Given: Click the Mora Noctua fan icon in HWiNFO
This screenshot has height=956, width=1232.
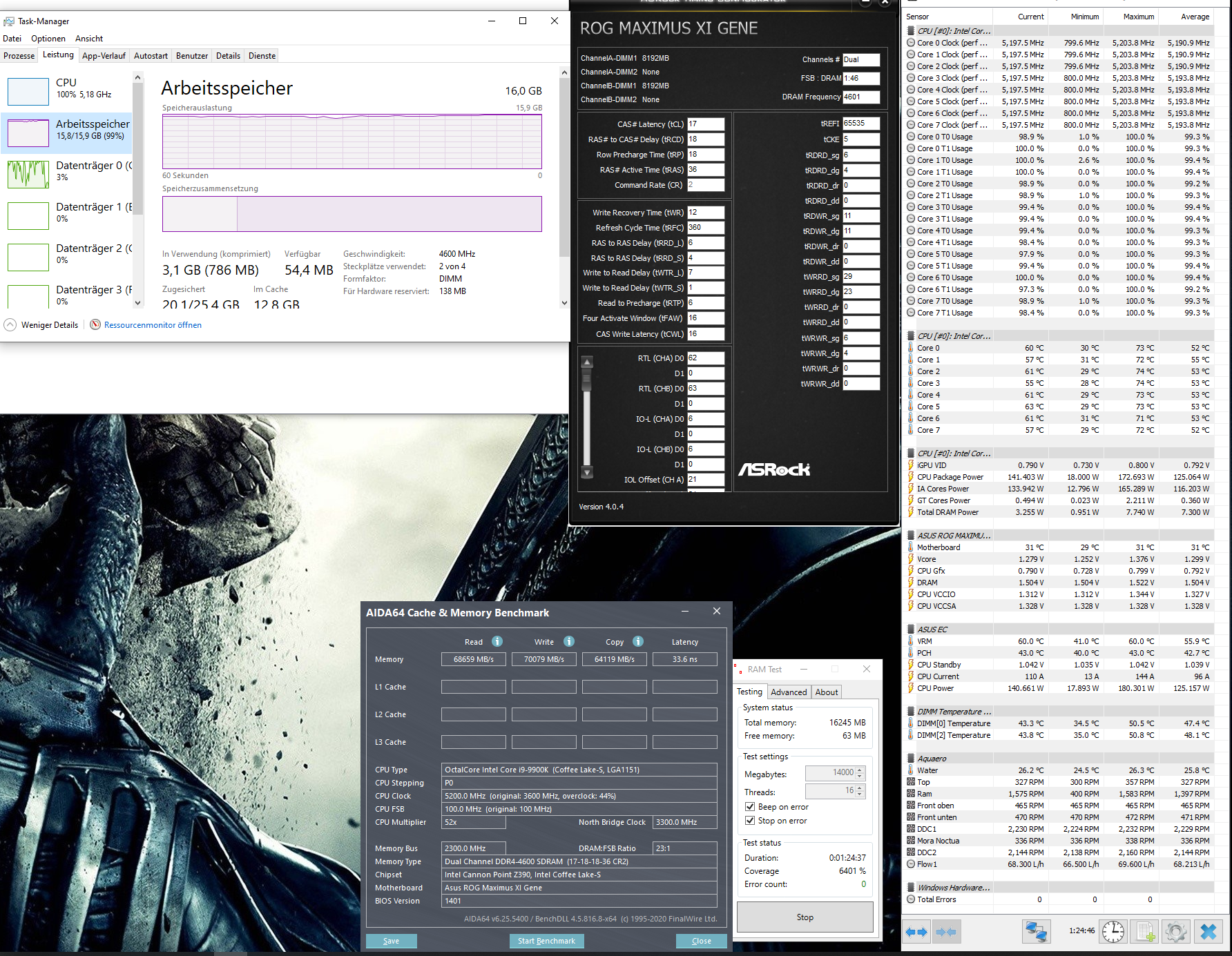Looking at the screenshot, I should click(911, 841).
